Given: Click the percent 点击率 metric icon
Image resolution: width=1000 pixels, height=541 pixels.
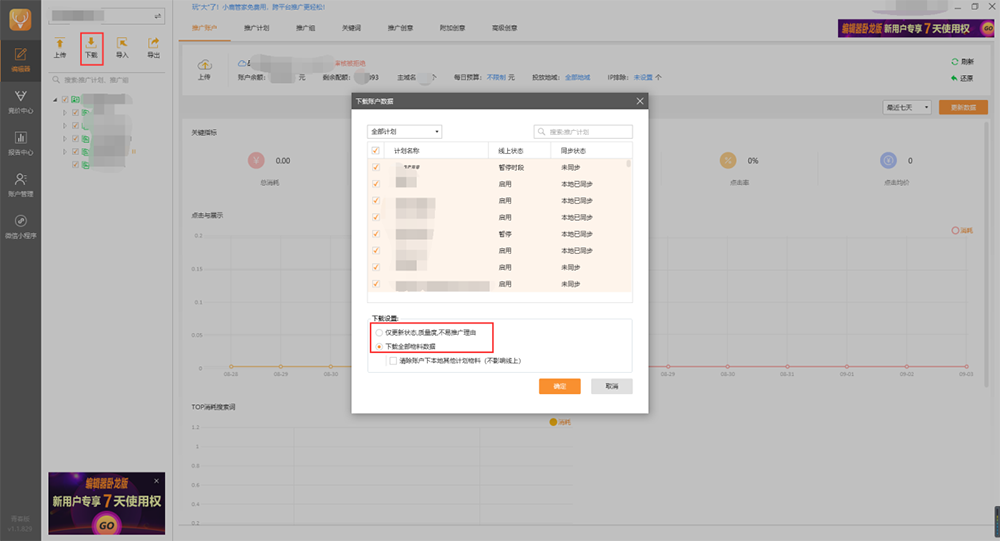Looking at the screenshot, I should (728, 161).
